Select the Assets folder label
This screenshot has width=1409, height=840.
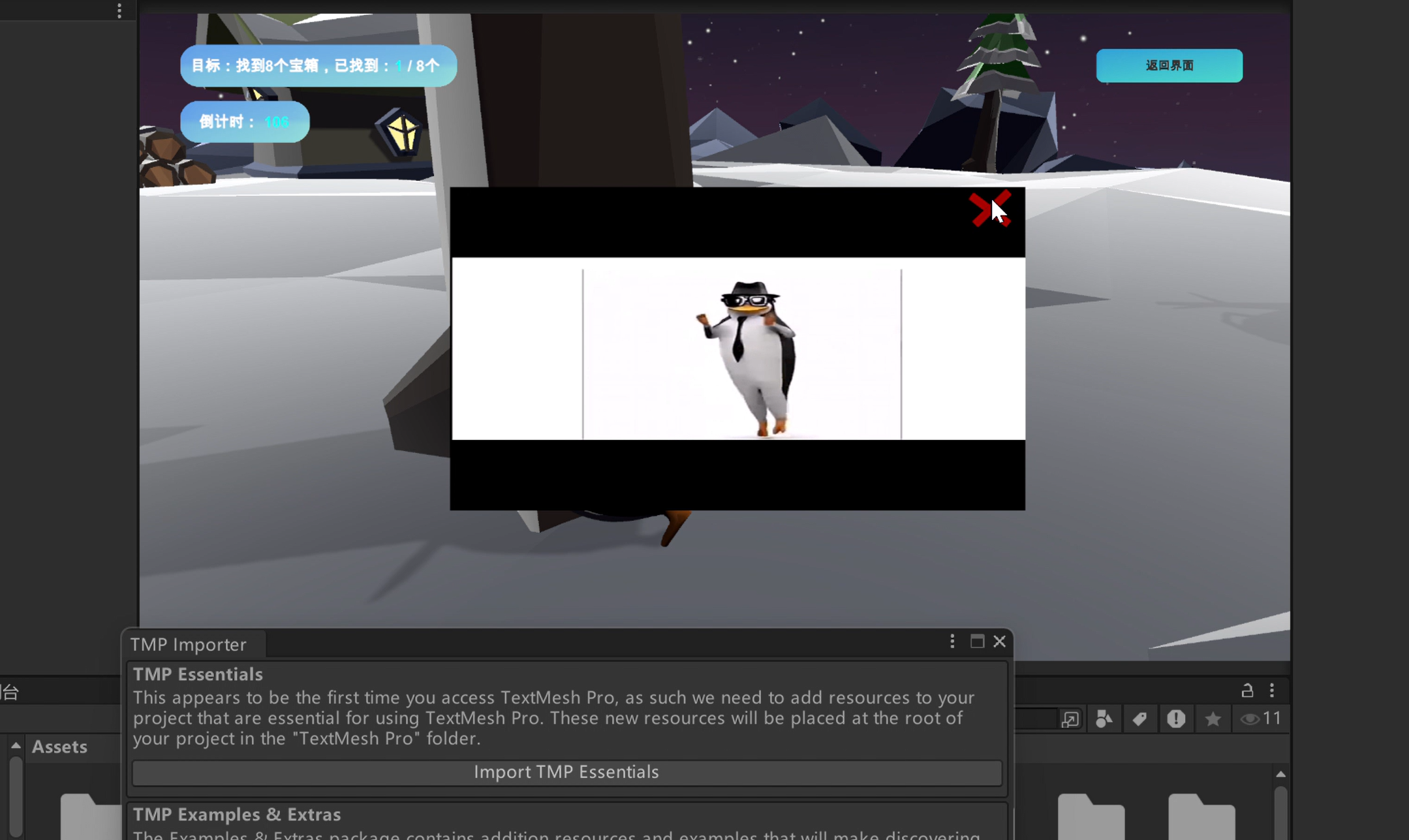[59, 747]
